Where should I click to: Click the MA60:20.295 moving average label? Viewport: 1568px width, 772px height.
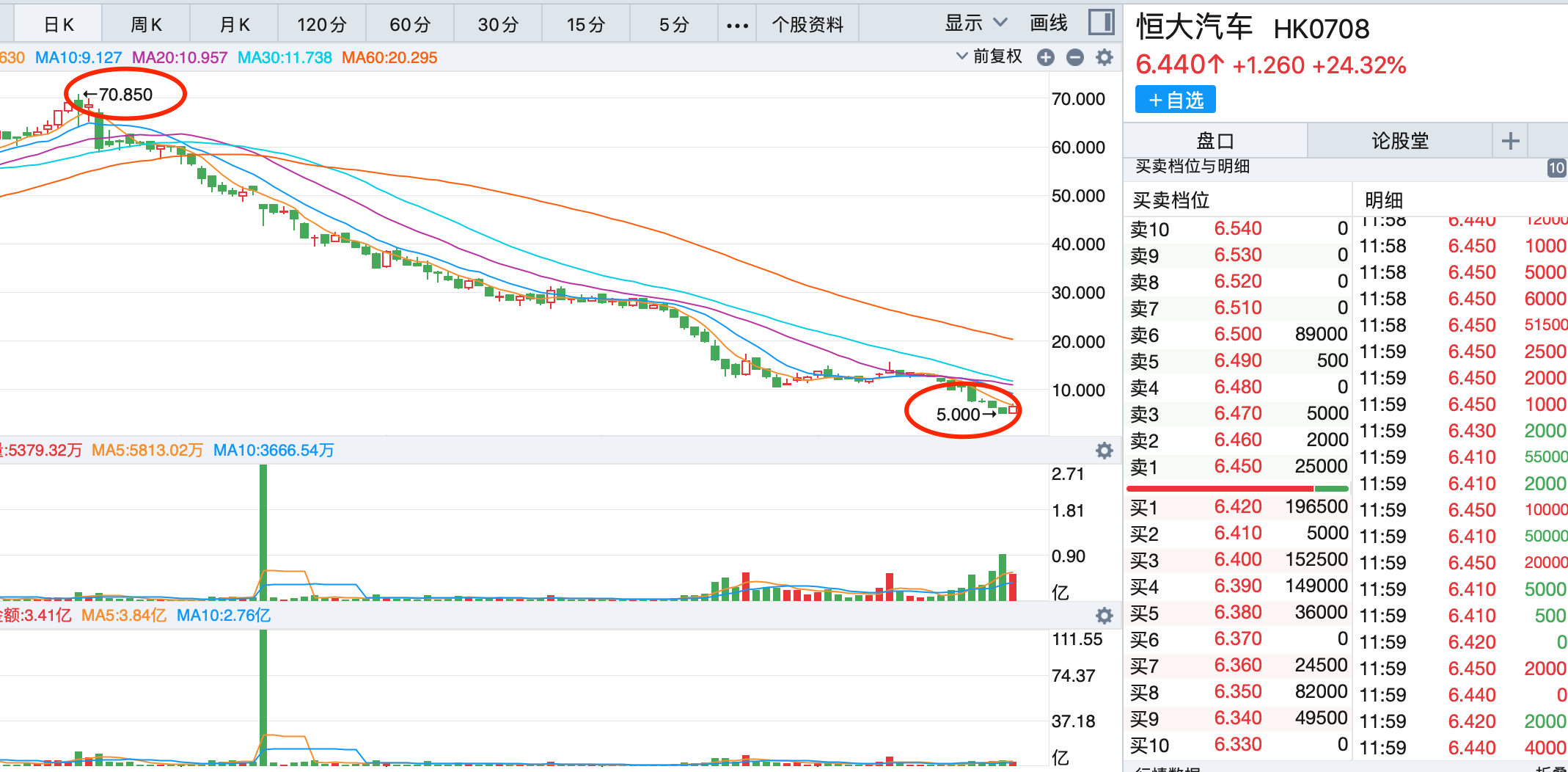(x=389, y=57)
